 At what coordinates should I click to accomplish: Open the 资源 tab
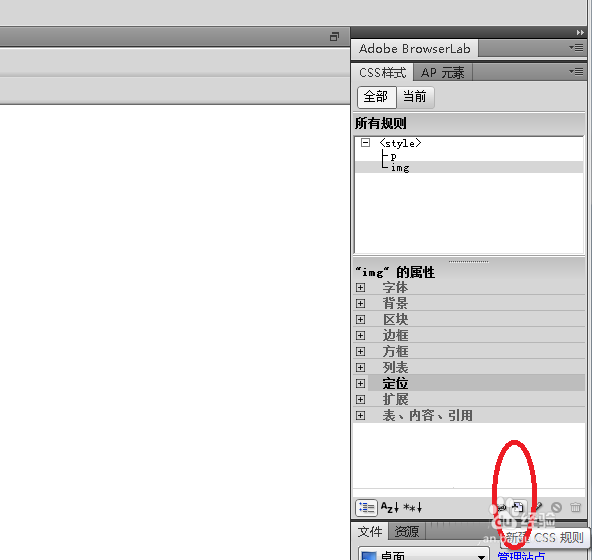(x=407, y=532)
